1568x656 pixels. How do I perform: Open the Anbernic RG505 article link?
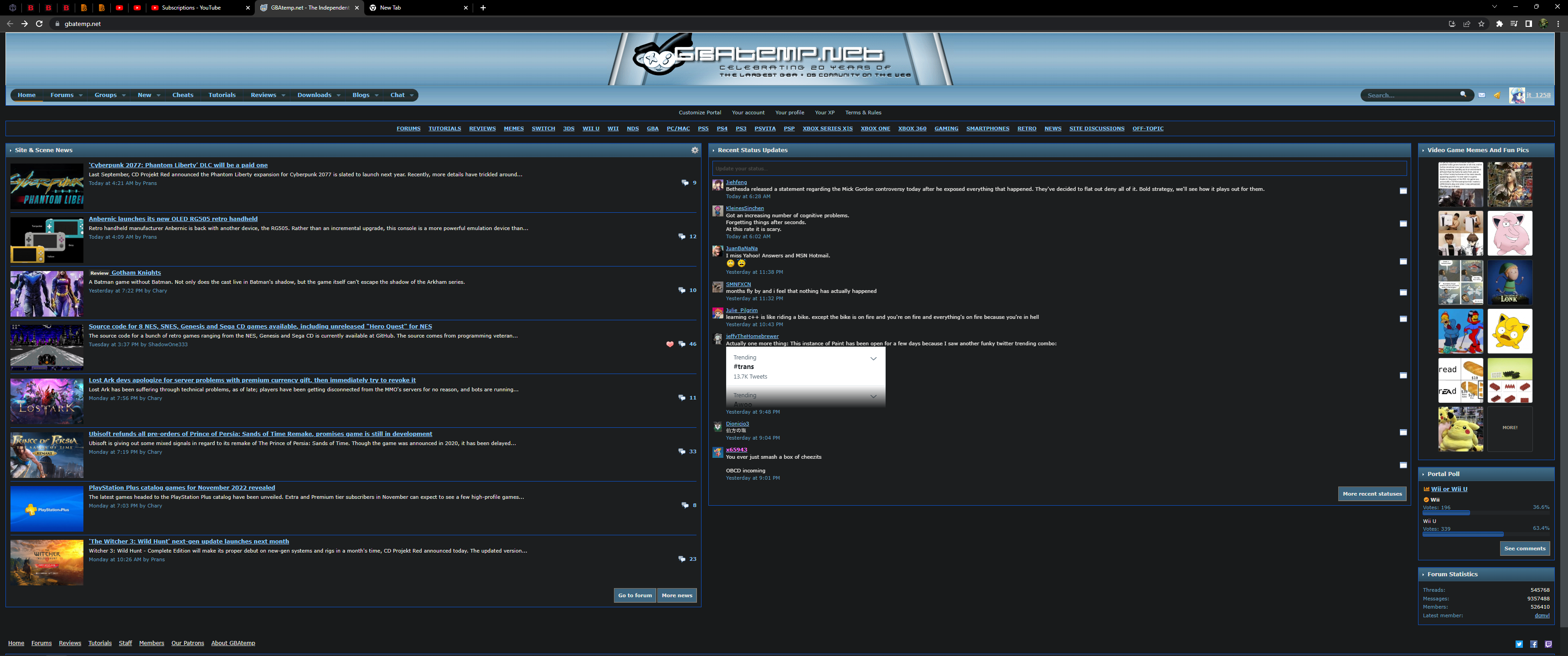pyautogui.click(x=174, y=219)
